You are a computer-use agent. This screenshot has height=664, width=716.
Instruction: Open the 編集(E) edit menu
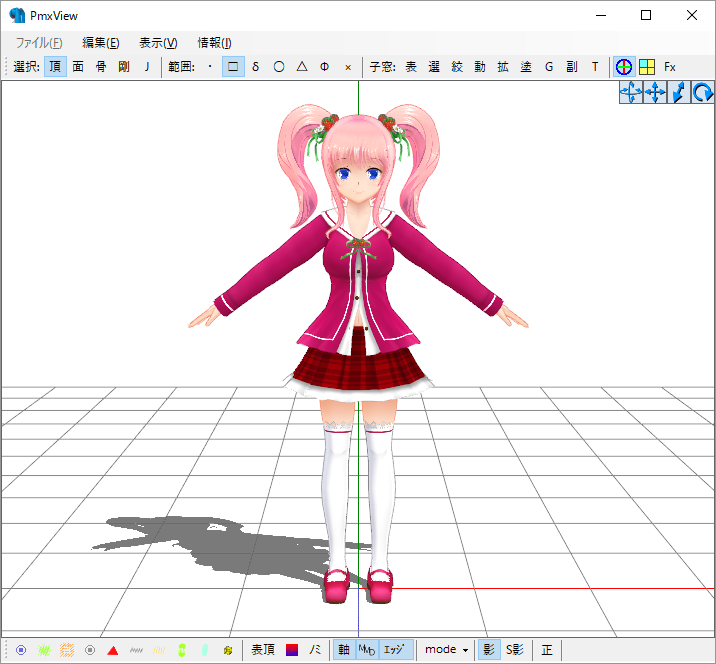[x=101, y=42]
